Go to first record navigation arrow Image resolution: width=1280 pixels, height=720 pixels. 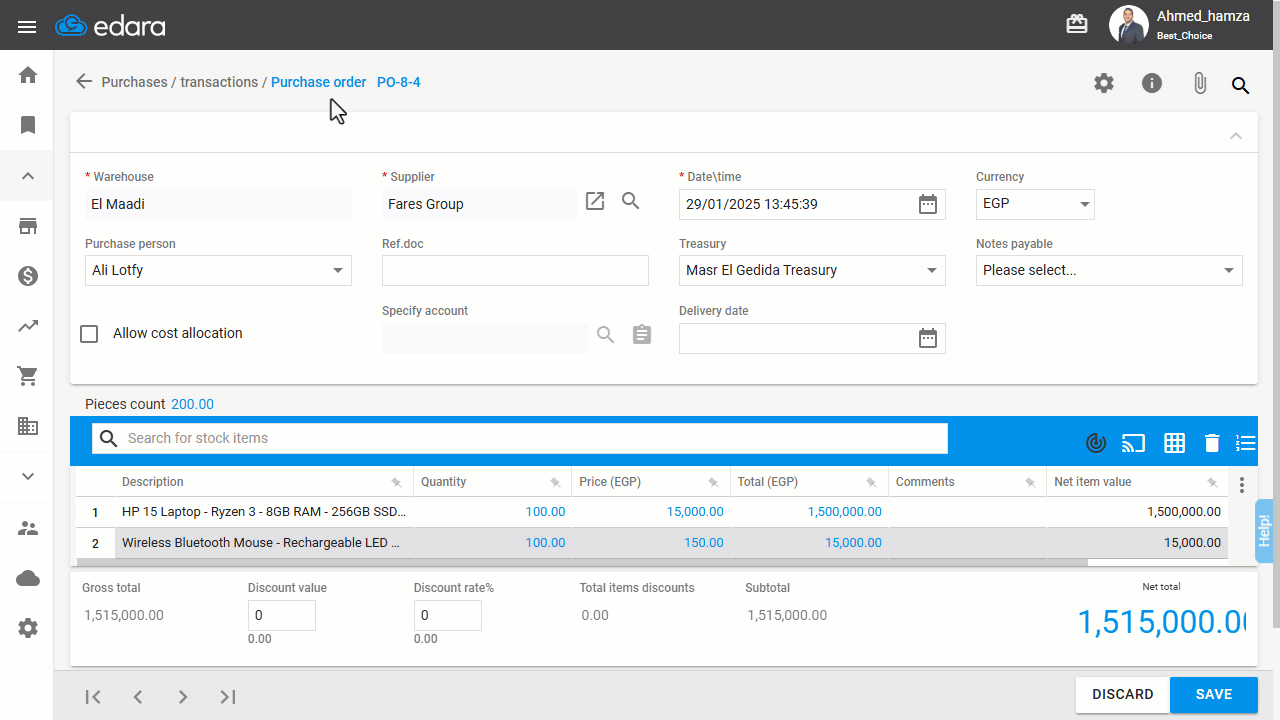[x=93, y=697]
